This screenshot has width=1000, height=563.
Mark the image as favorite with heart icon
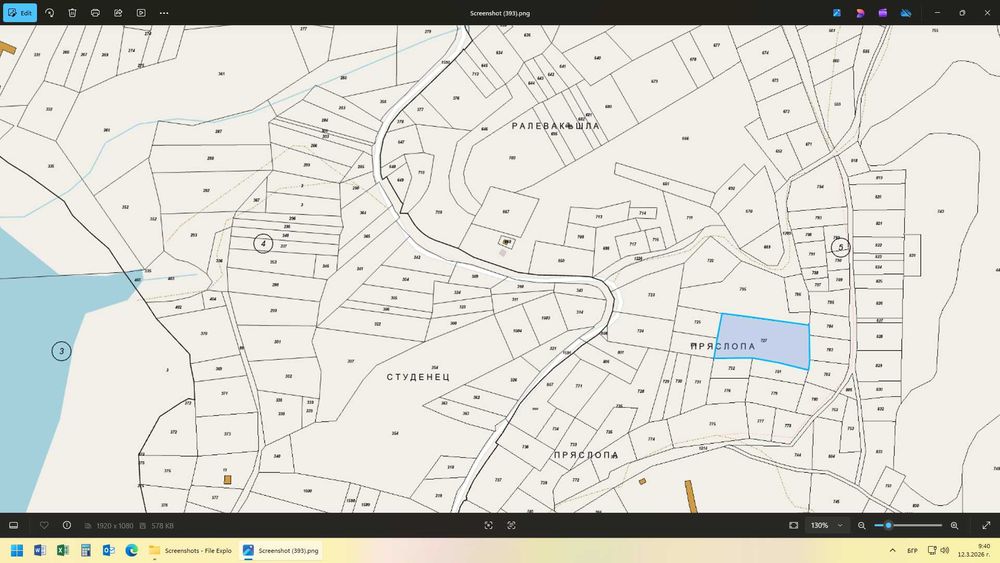[x=44, y=525]
